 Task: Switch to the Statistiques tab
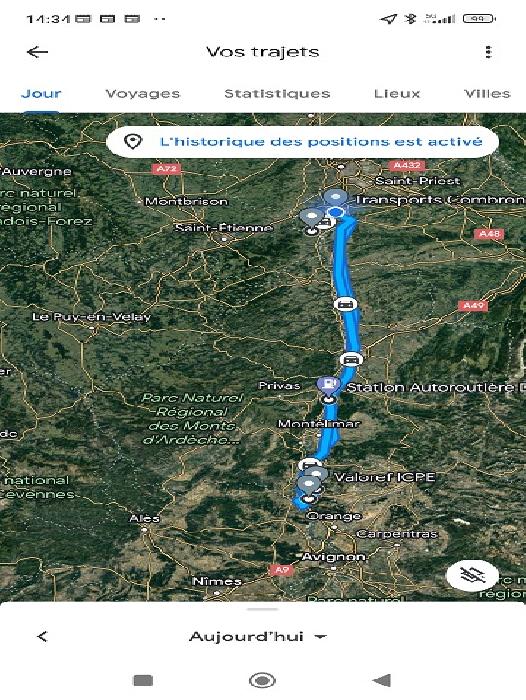(277, 93)
